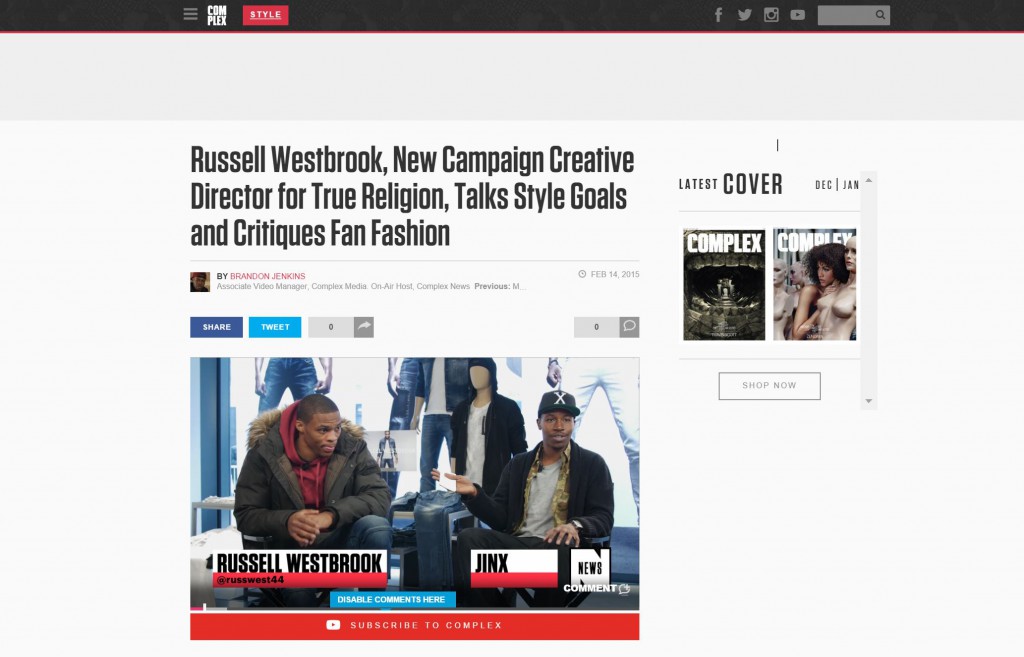Viewport: 1024px width, 657px height.
Task: Open author link Brandon Jenkins
Action: pos(268,276)
